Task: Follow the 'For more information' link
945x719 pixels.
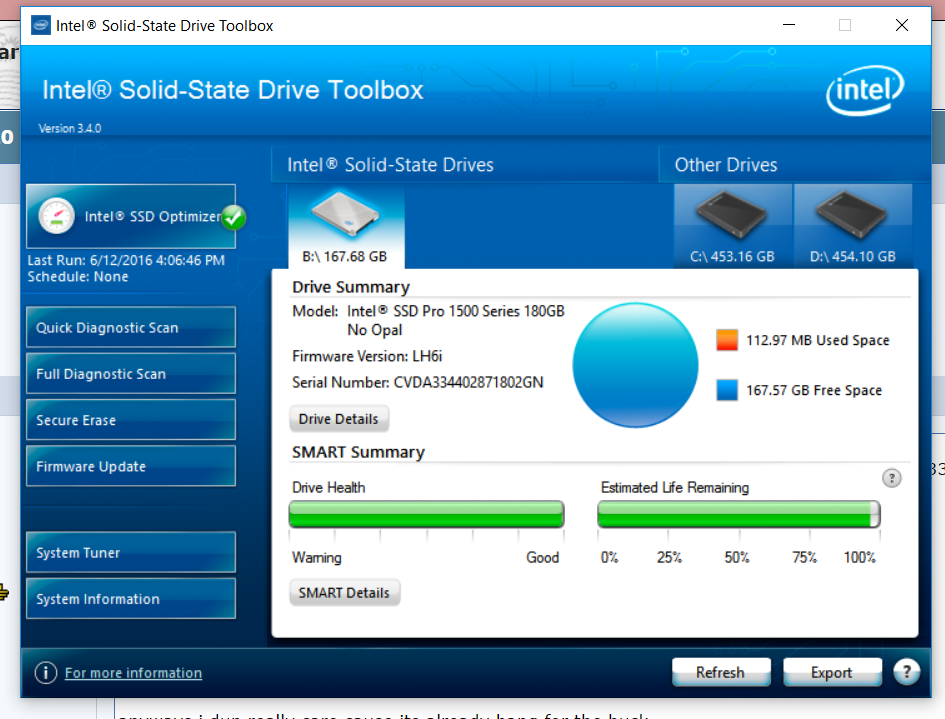Action: [x=133, y=673]
